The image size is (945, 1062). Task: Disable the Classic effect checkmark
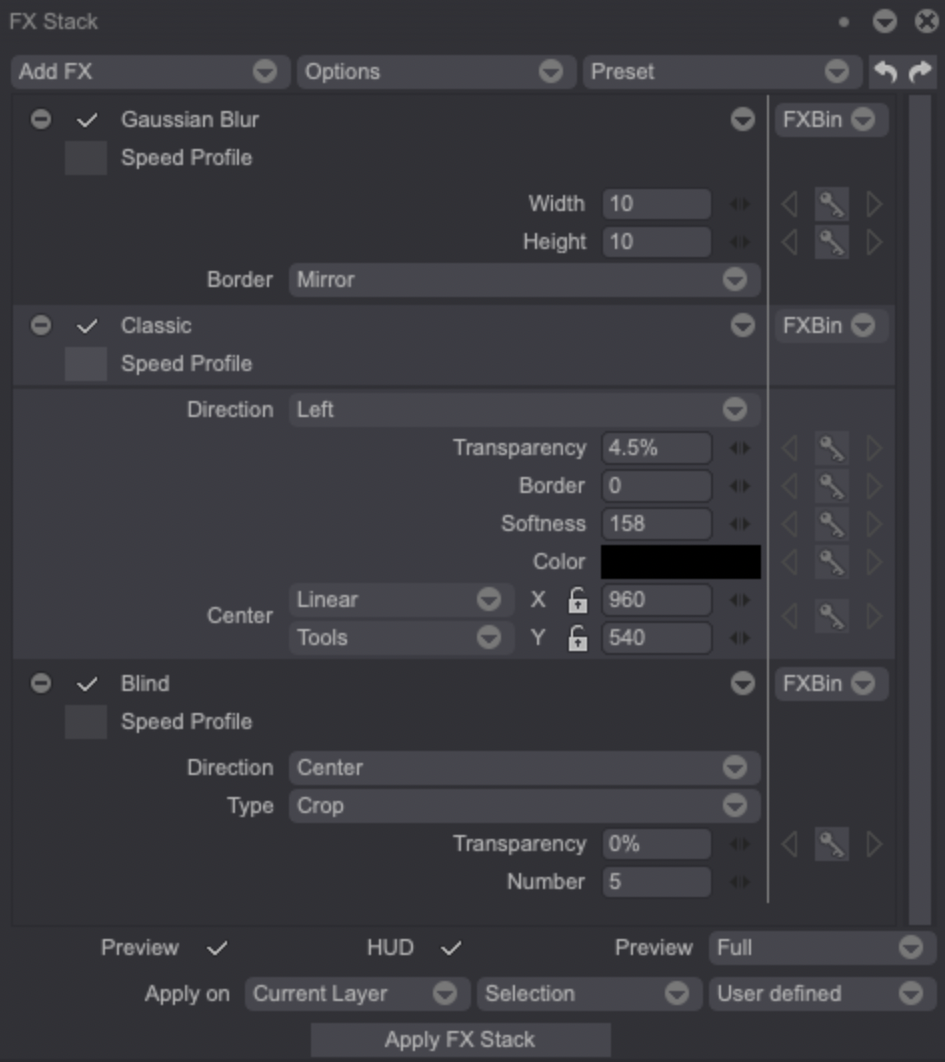[x=86, y=325]
